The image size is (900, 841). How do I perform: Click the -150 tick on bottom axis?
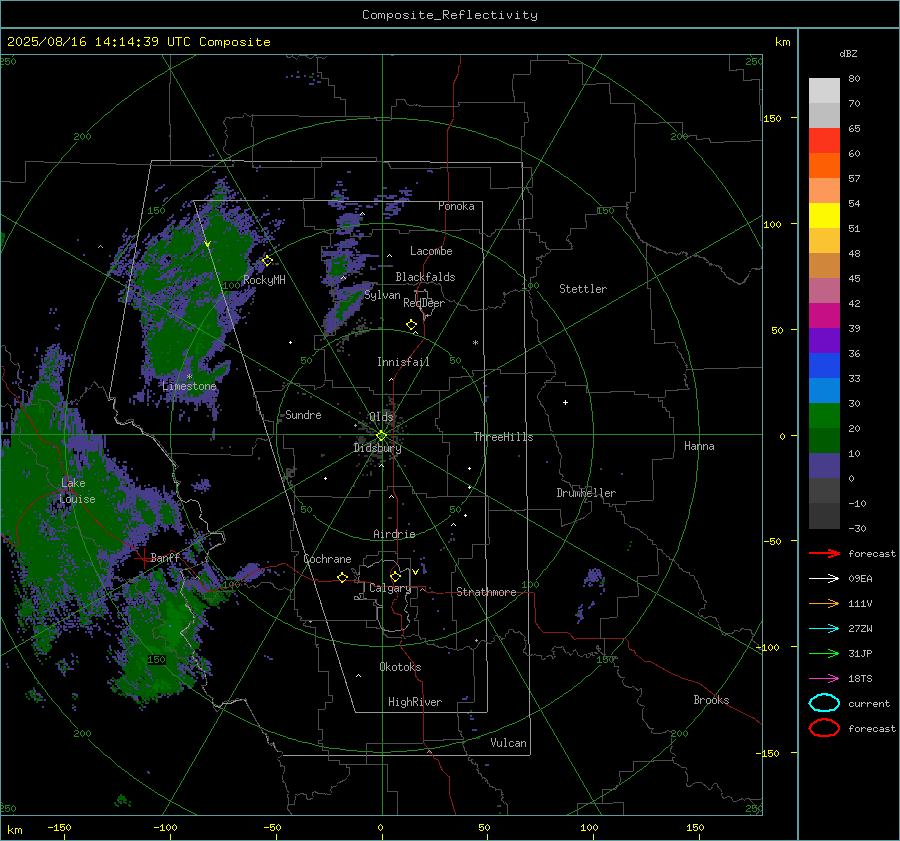coord(59,828)
